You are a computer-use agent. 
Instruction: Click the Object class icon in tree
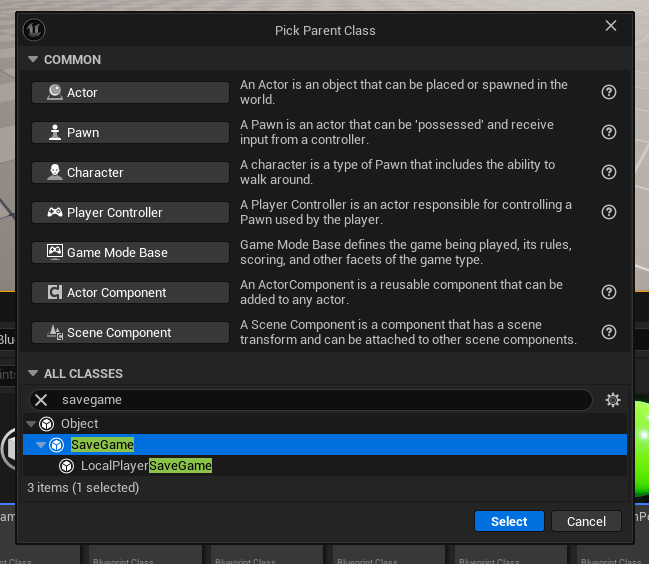[x=46, y=424]
